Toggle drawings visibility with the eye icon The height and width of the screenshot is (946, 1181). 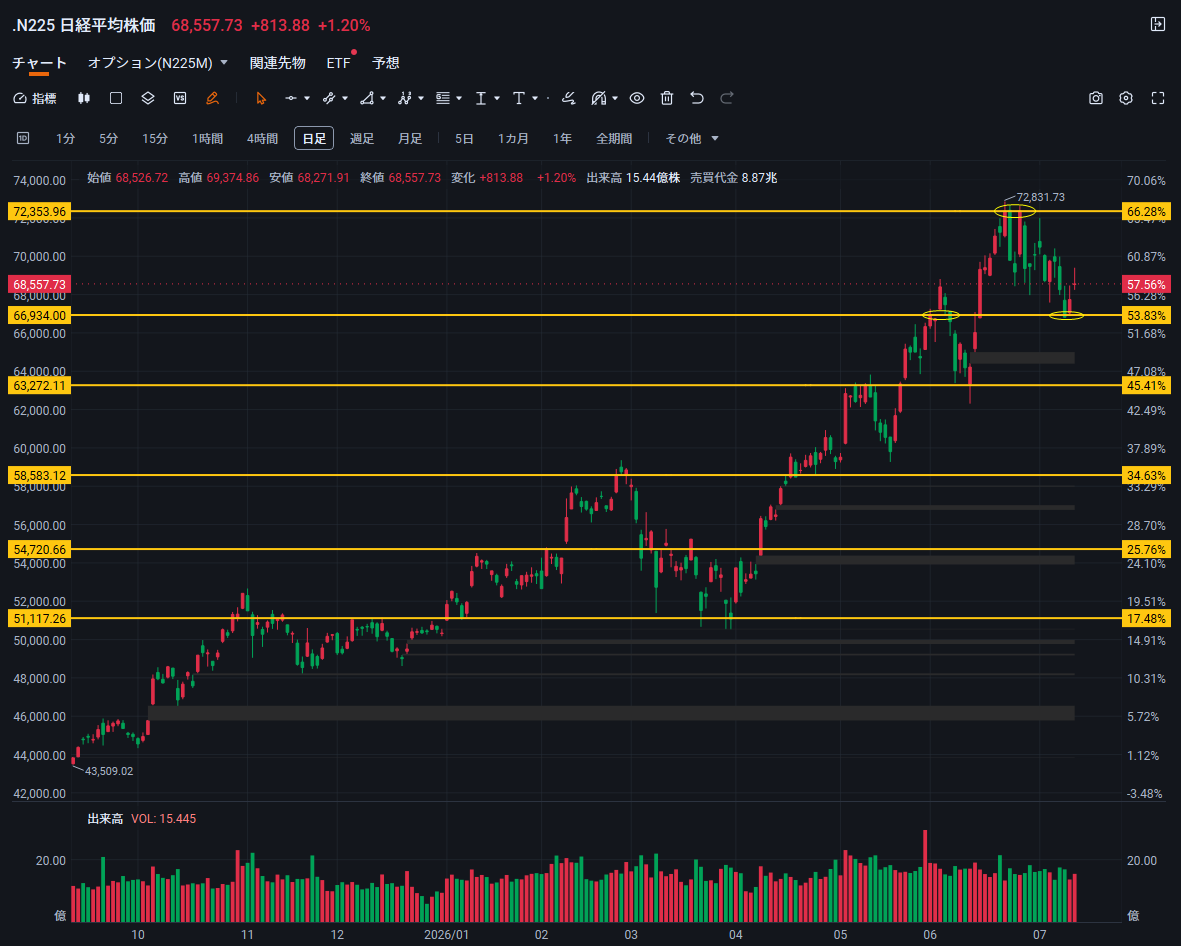click(637, 98)
